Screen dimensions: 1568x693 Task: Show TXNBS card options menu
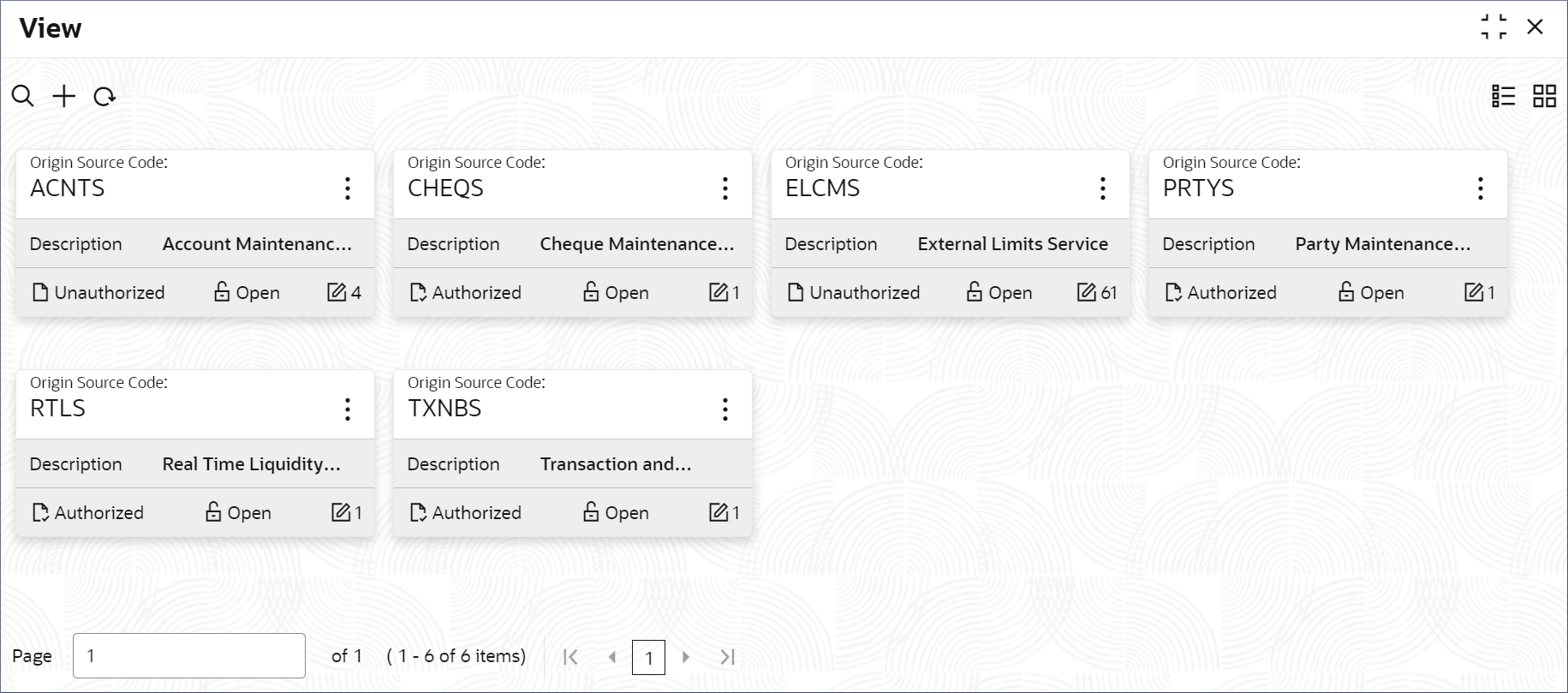tap(725, 409)
